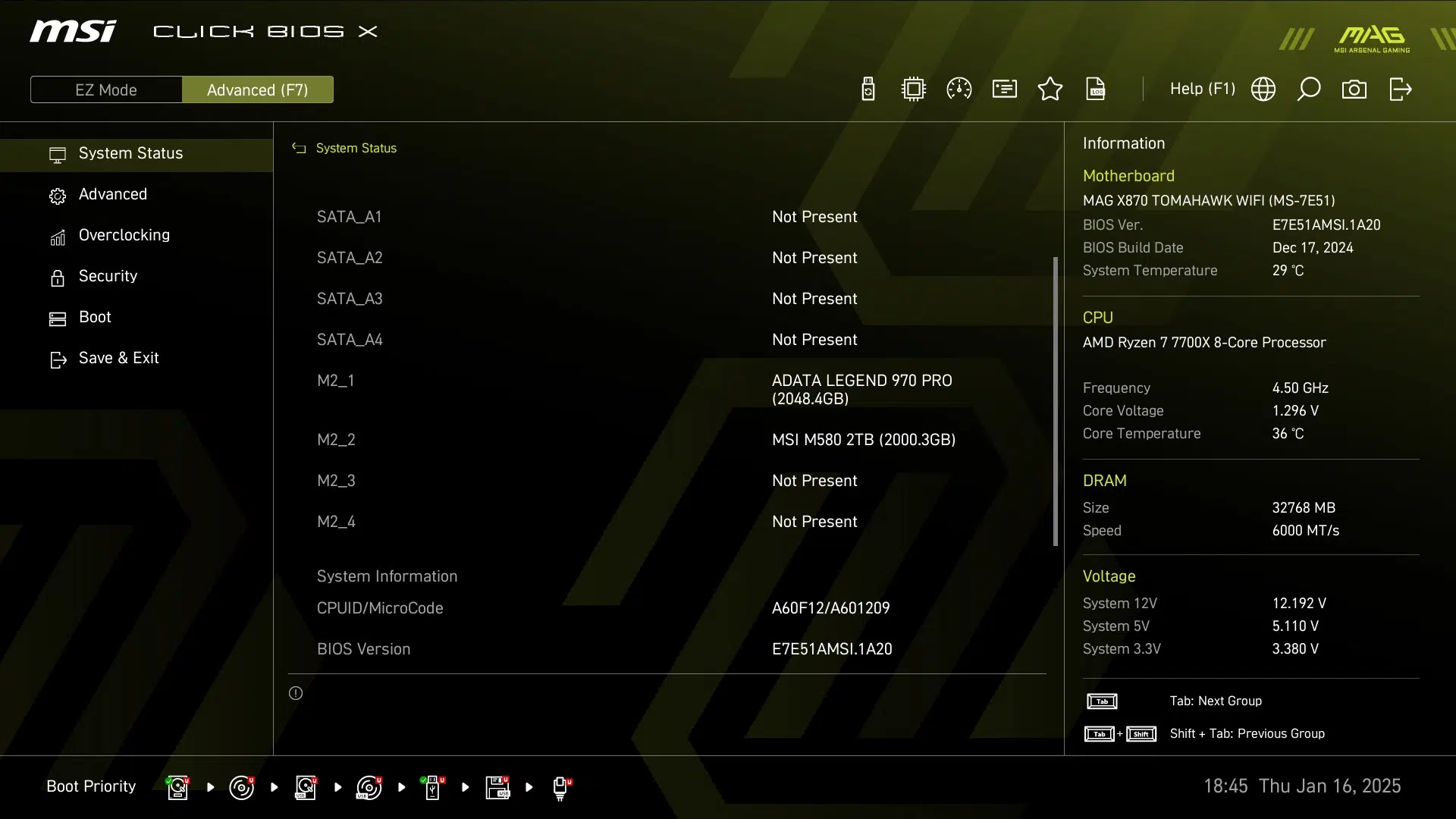
Task: Click AMD Ryzen 7 7700X processor name
Action: pyautogui.click(x=1204, y=343)
